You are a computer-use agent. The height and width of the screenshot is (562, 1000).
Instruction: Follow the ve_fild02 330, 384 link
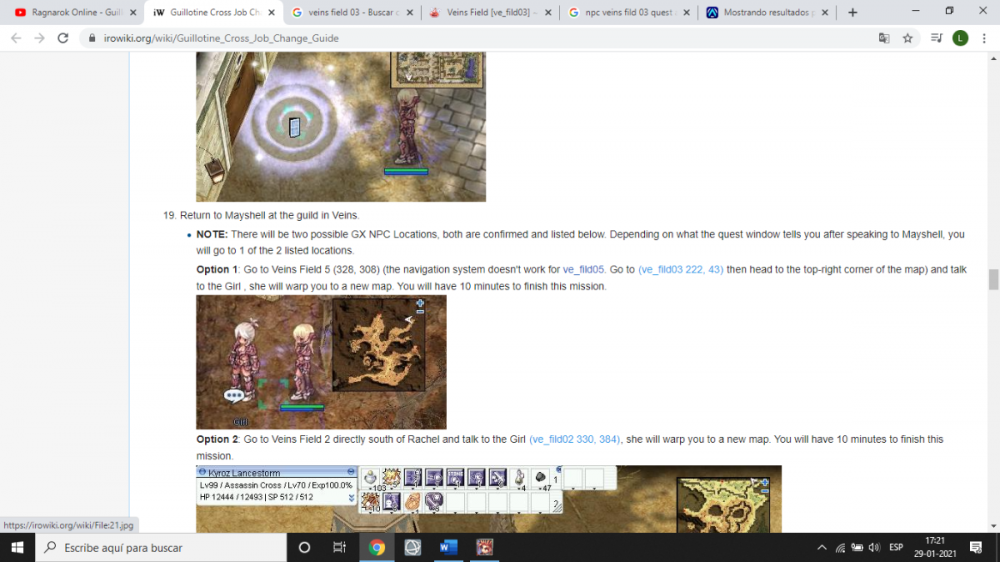[574, 439]
